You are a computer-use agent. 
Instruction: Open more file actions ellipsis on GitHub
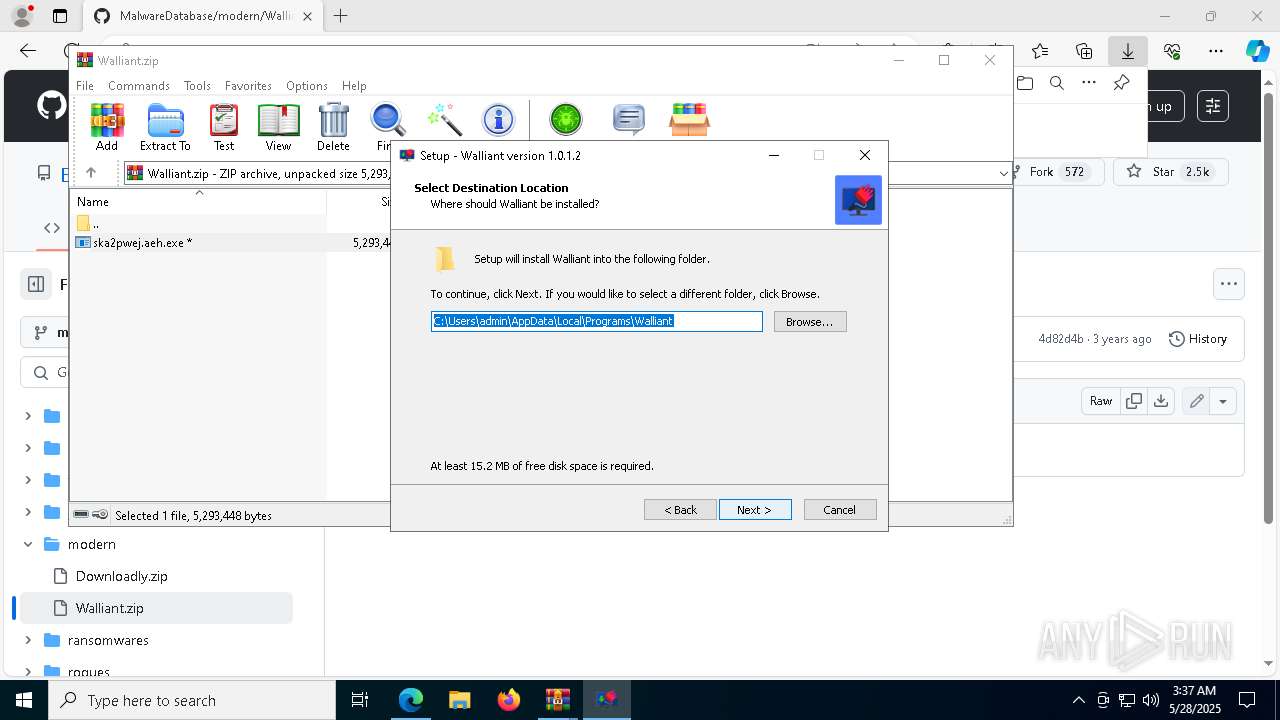(1229, 284)
